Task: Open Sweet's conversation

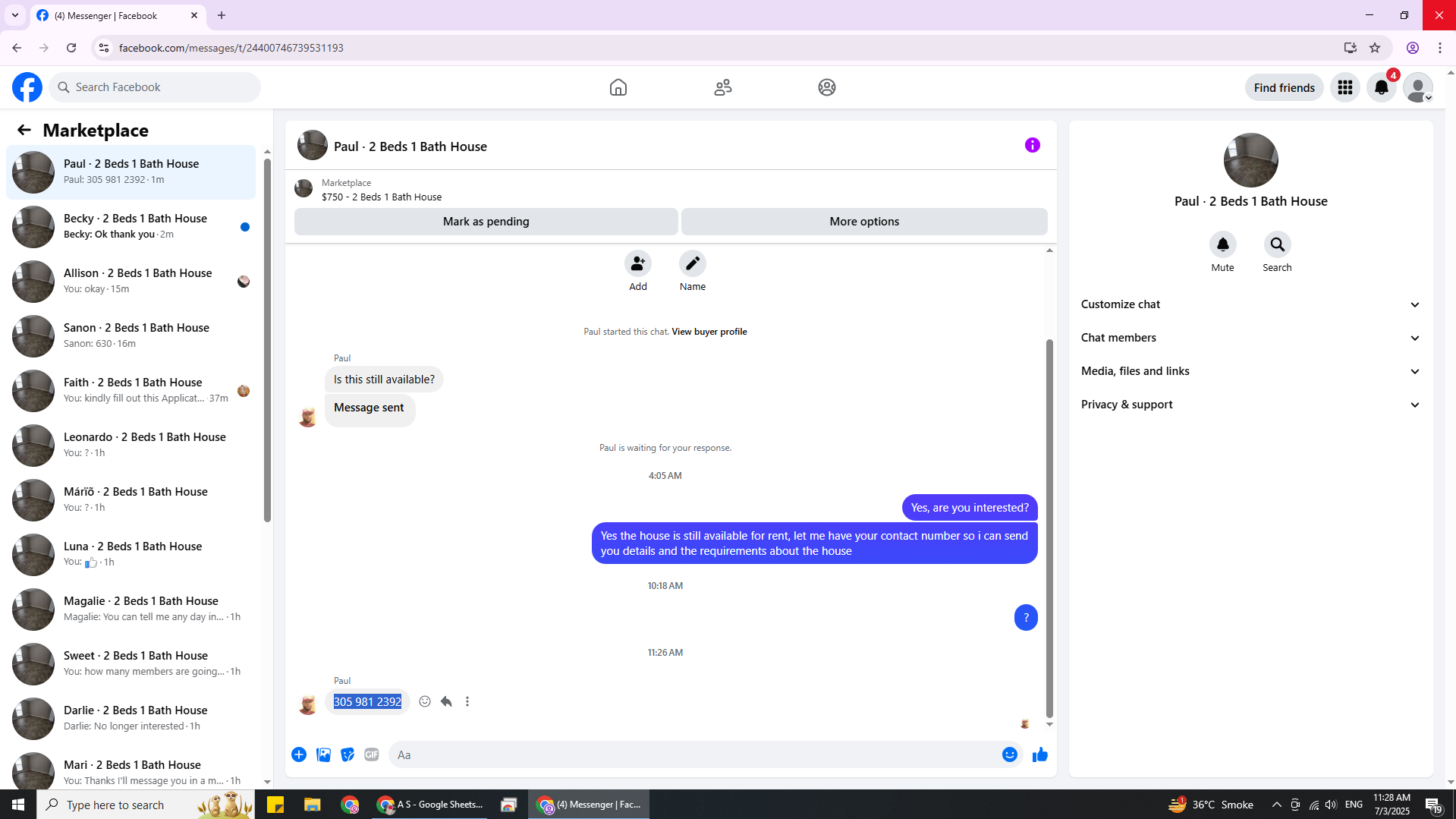Action: point(131,663)
